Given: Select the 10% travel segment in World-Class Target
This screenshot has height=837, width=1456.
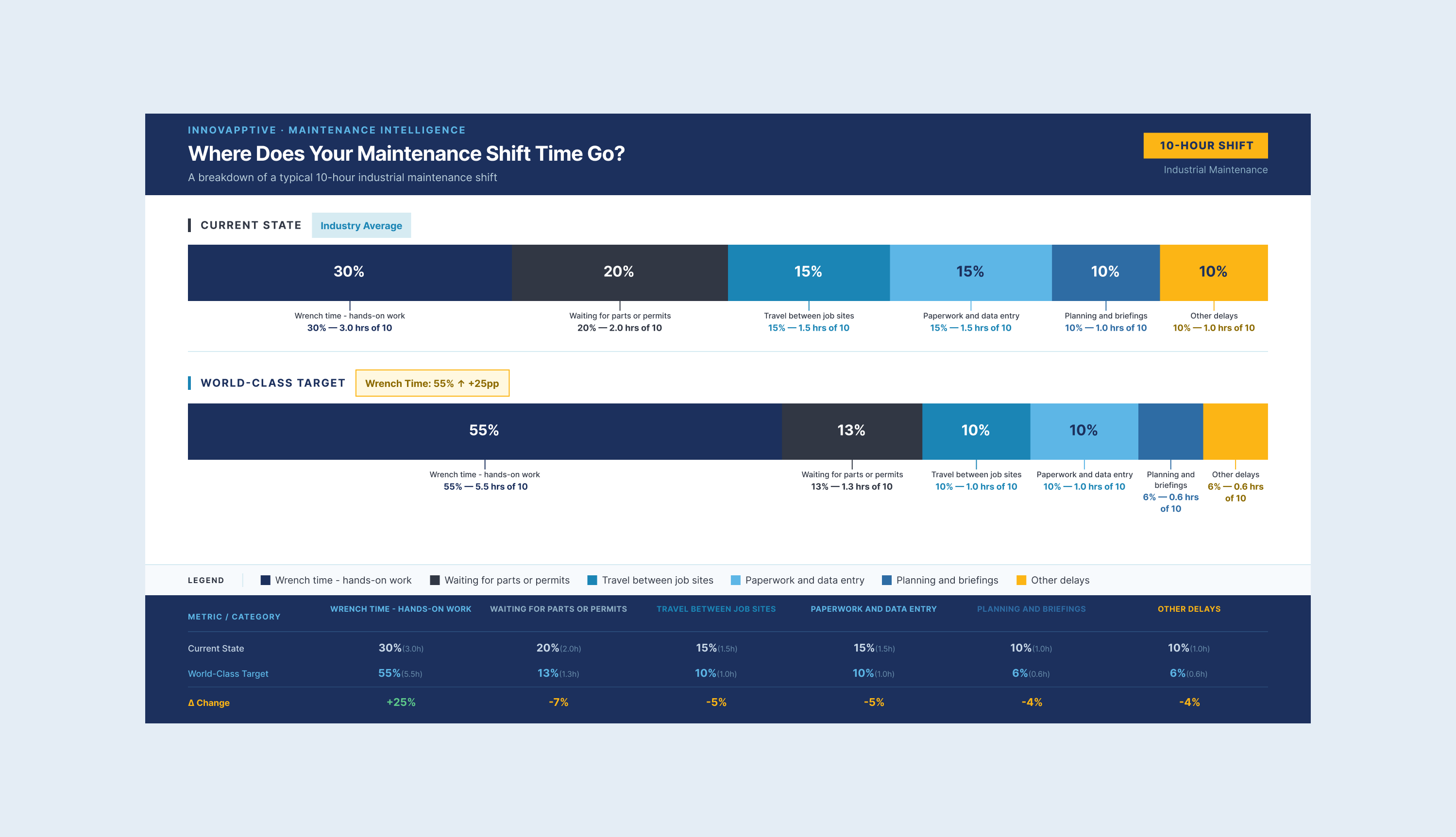Looking at the screenshot, I should click(x=976, y=431).
